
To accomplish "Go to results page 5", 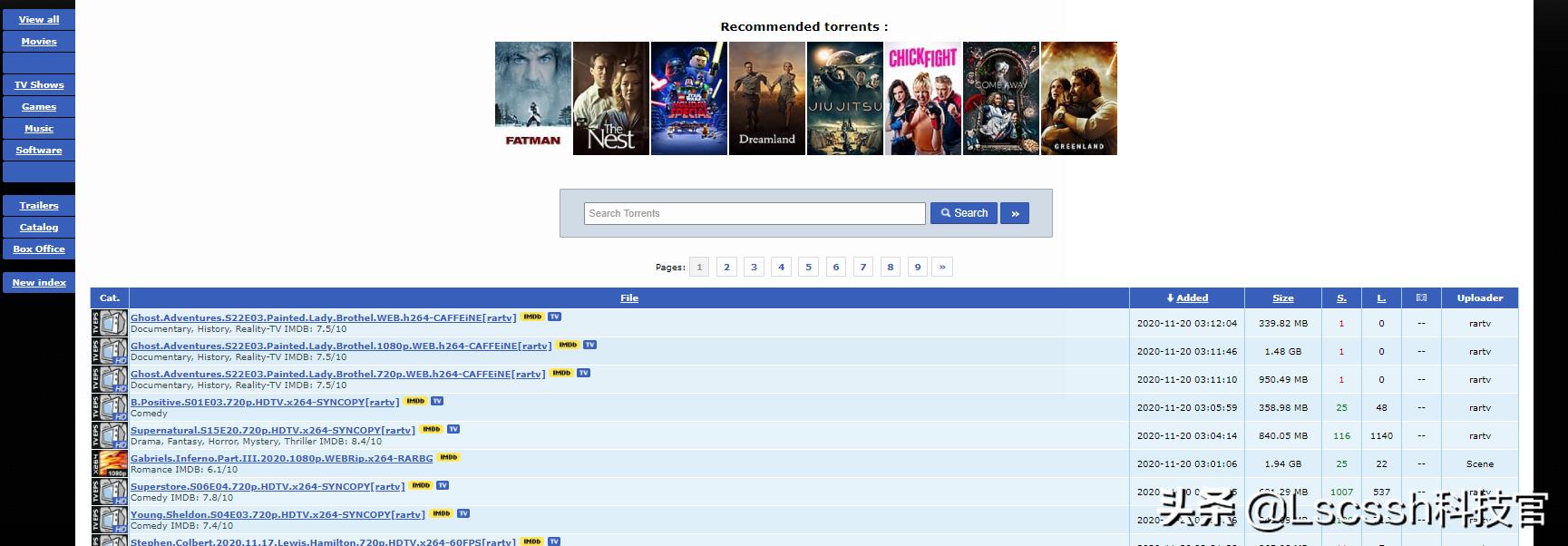I will pos(808,267).
